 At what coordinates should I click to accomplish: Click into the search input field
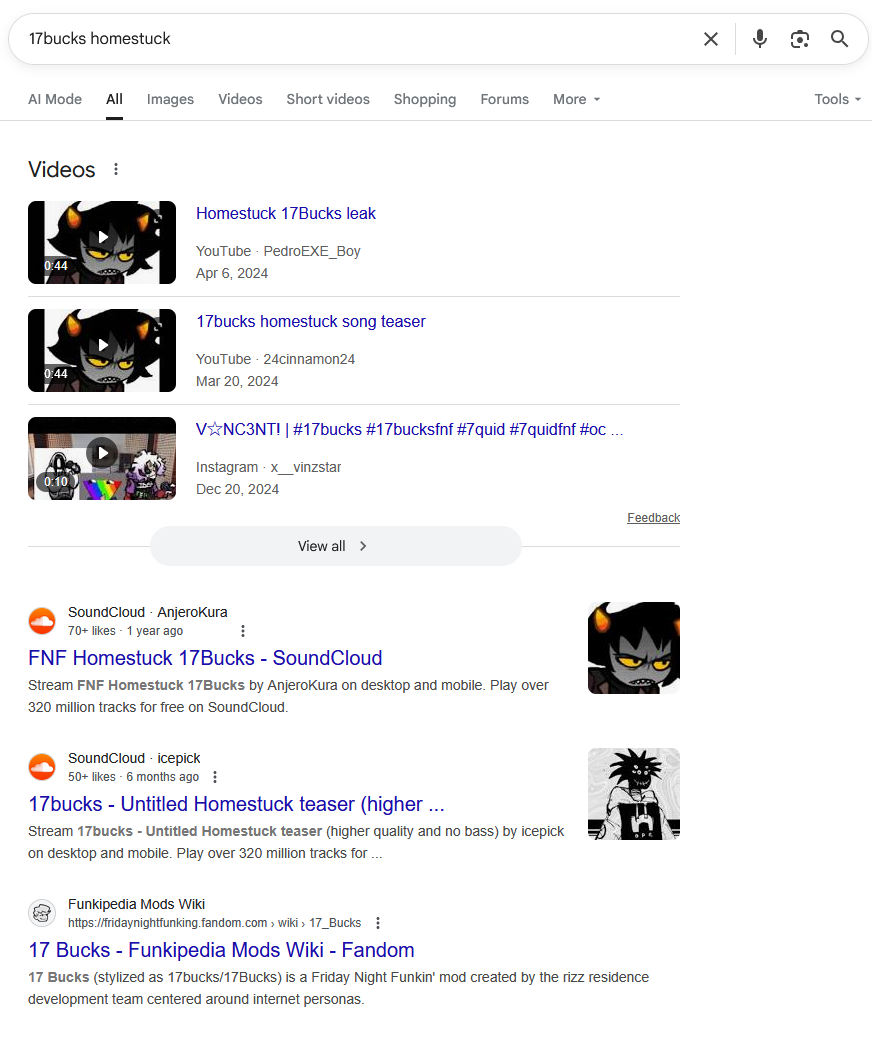click(x=357, y=39)
